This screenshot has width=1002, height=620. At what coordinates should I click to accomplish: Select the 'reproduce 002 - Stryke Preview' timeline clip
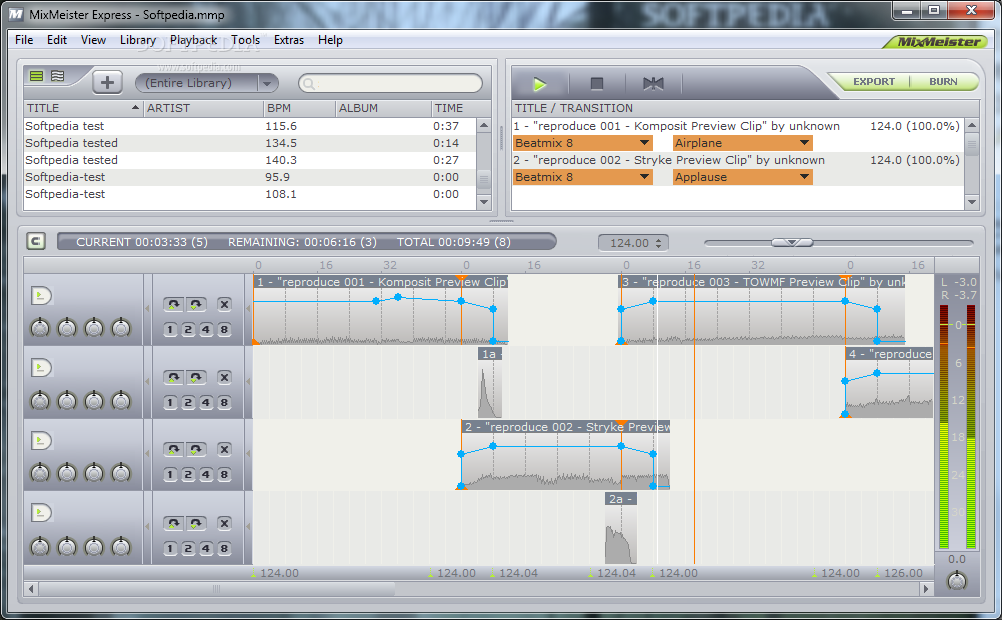566,455
